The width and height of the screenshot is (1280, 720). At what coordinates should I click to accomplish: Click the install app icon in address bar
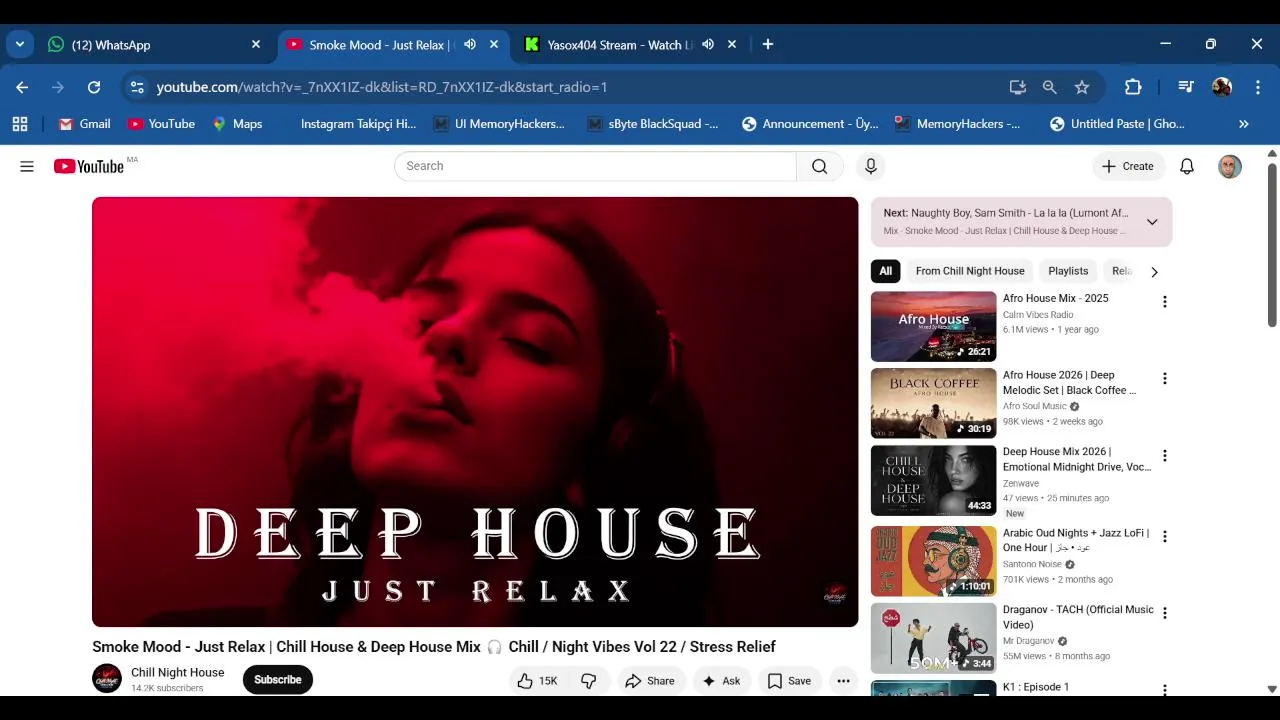click(1018, 87)
